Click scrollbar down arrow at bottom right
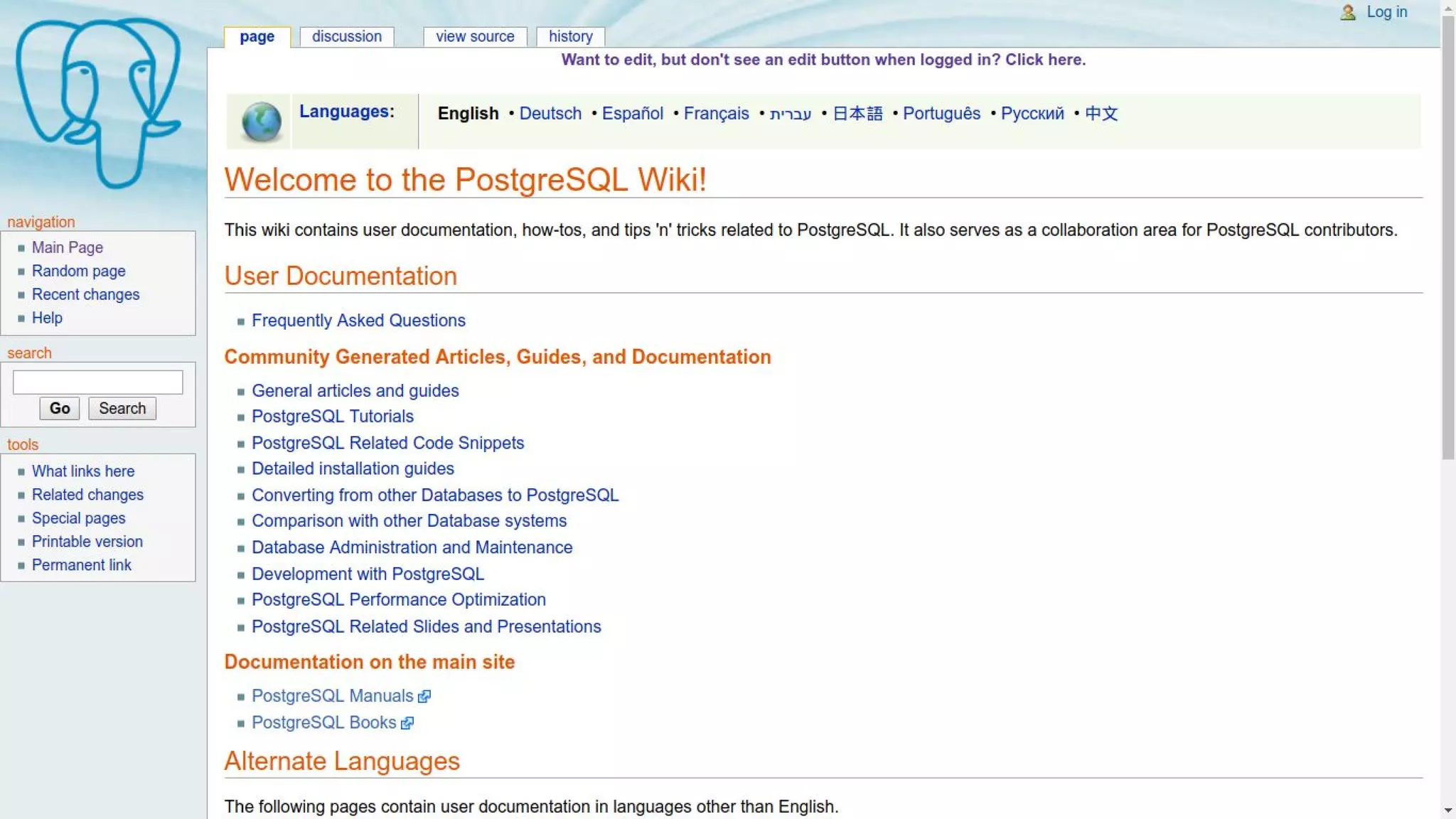The image size is (1456, 819). coord(1448,810)
